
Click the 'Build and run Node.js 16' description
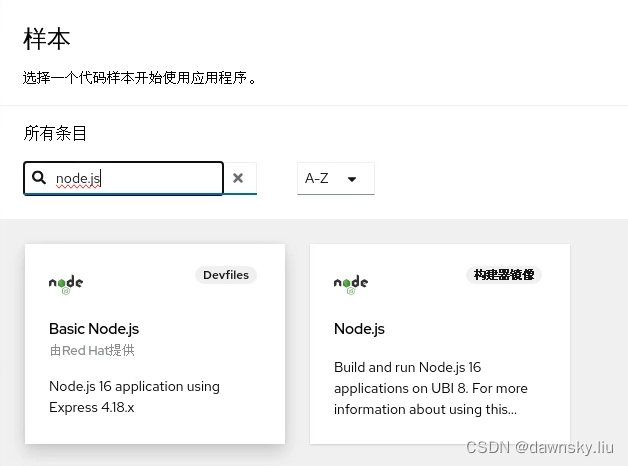(431, 388)
